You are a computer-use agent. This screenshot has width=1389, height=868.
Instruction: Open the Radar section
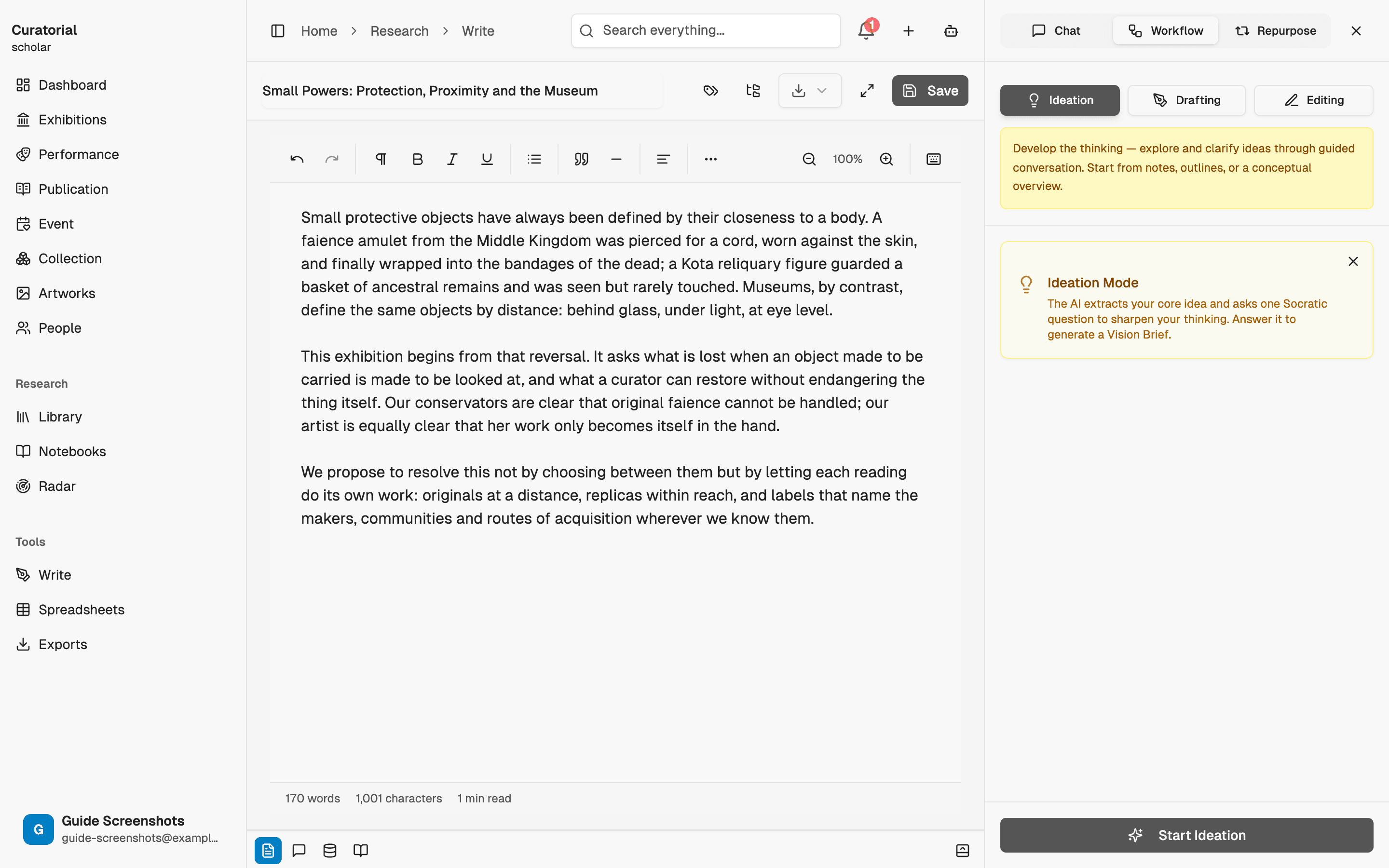[123, 486]
